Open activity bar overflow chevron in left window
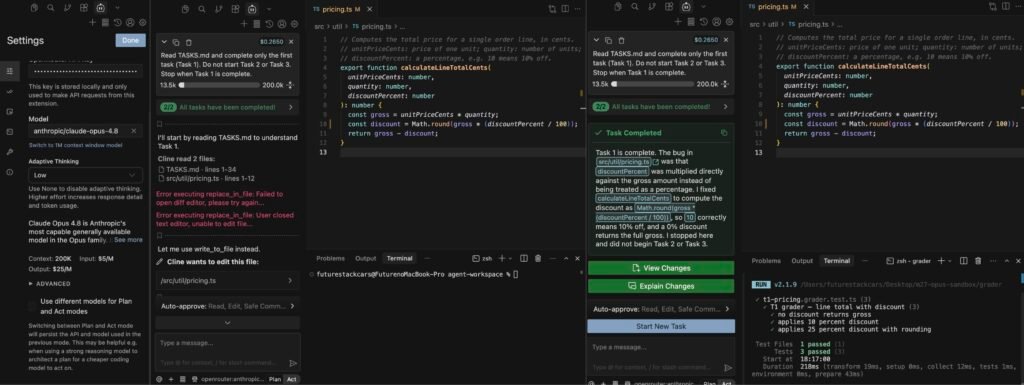 pos(117,8)
